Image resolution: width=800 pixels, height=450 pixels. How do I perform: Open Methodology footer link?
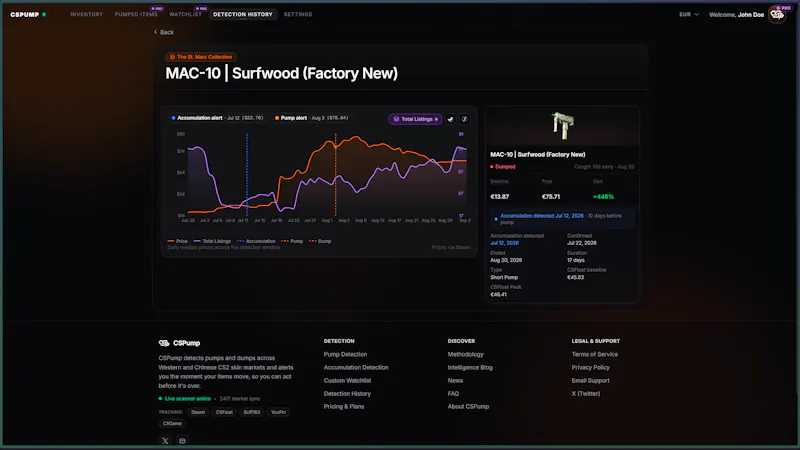pyautogui.click(x=465, y=354)
